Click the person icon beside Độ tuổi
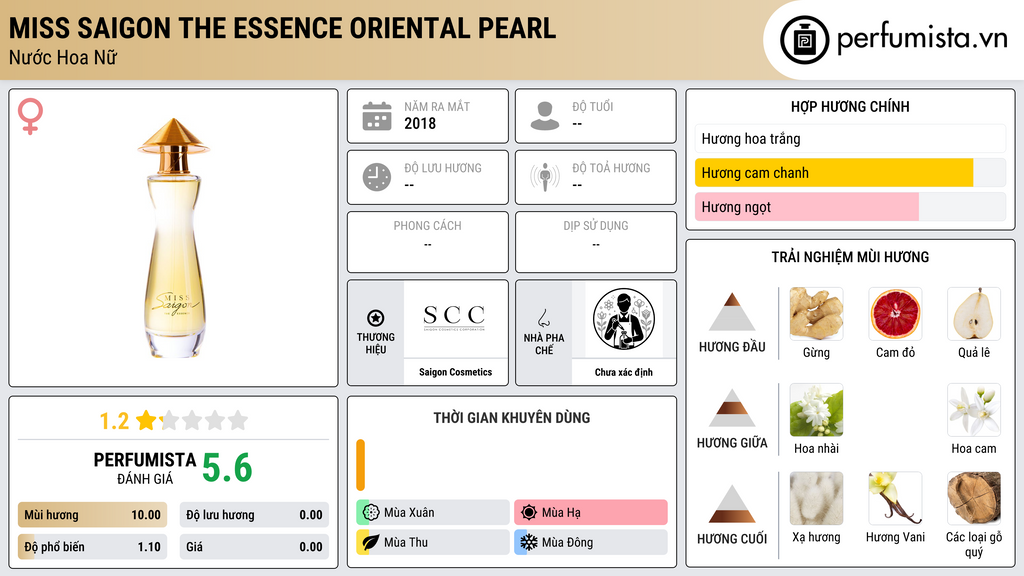This screenshot has width=1024, height=576. pyautogui.click(x=545, y=116)
